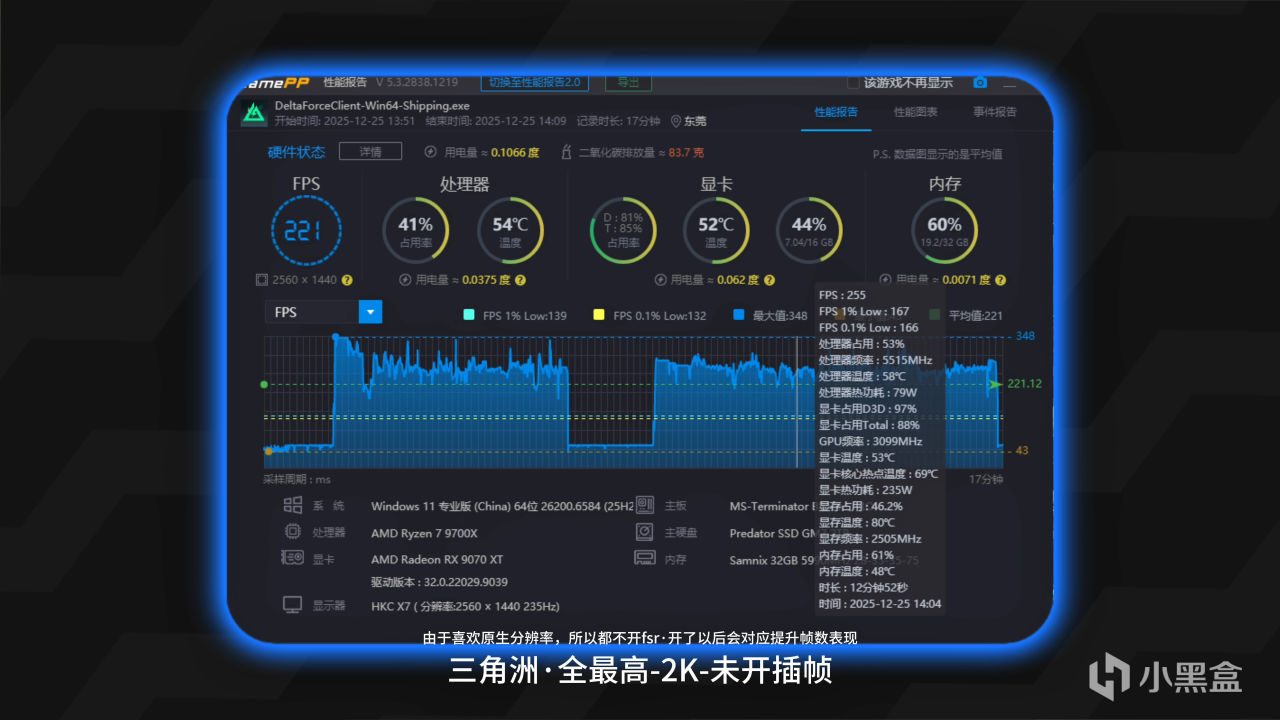This screenshot has width=1280, height=720.
Task: Click the 采样周期 : ms label
Action: (x=296, y=479)
